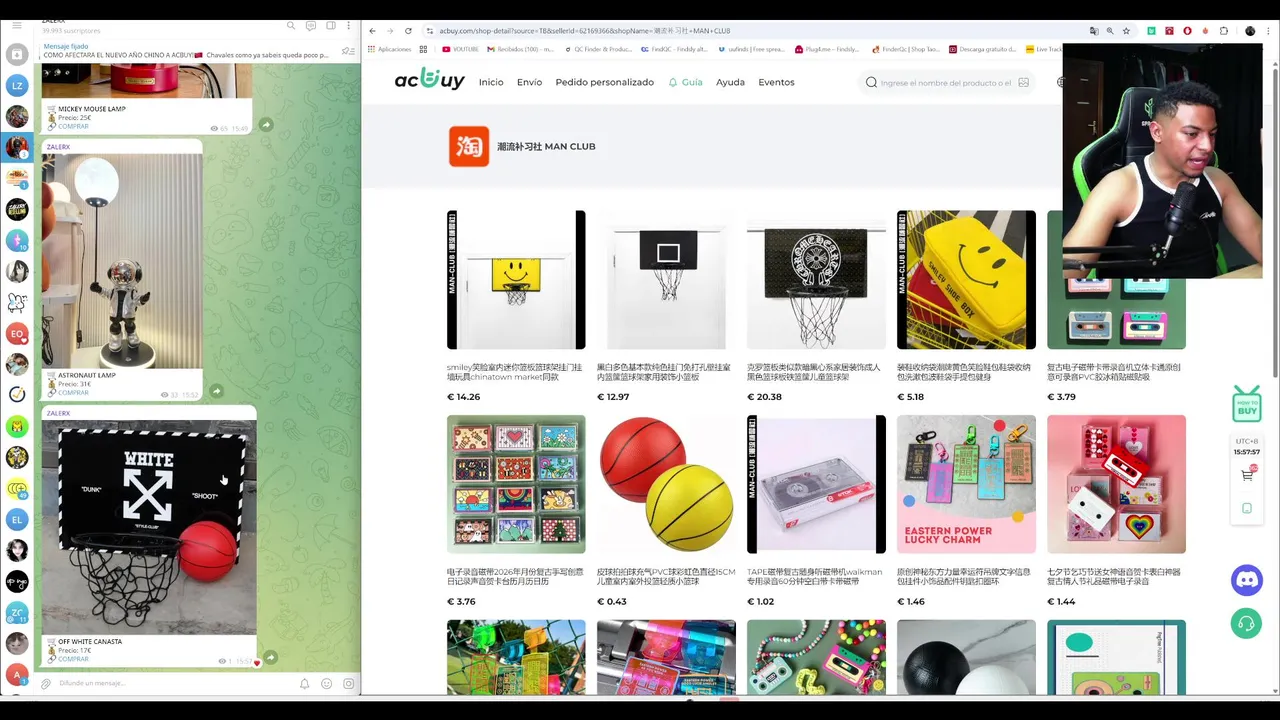Go to Inicio in the acbuy menu
1280x720 pixels.
491,82
